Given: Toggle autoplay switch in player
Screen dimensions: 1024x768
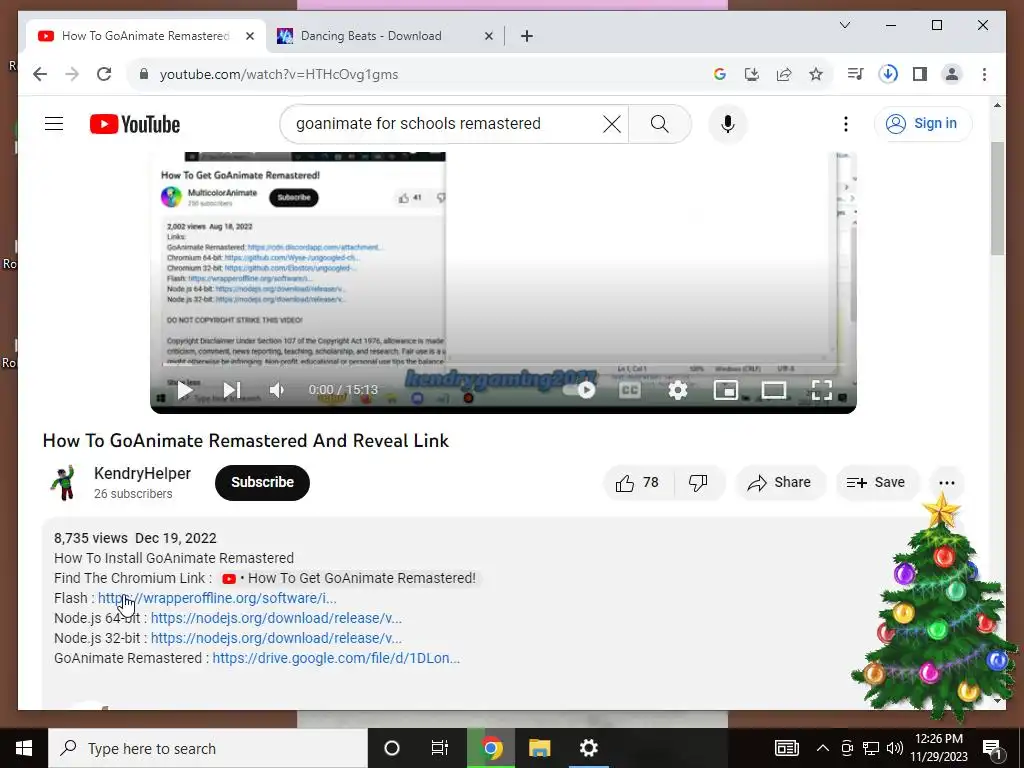Looking at the screenshot, I should coord(580,390).
